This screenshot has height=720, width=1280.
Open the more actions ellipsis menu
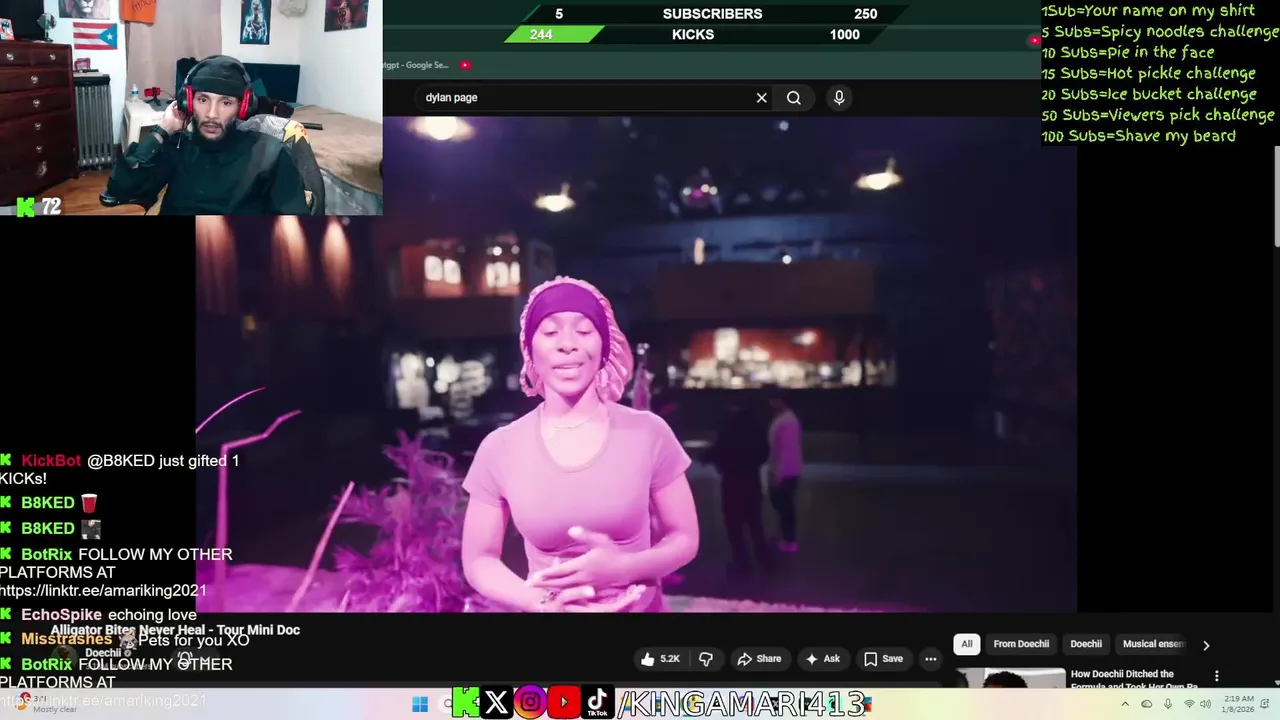pos(931,659)
